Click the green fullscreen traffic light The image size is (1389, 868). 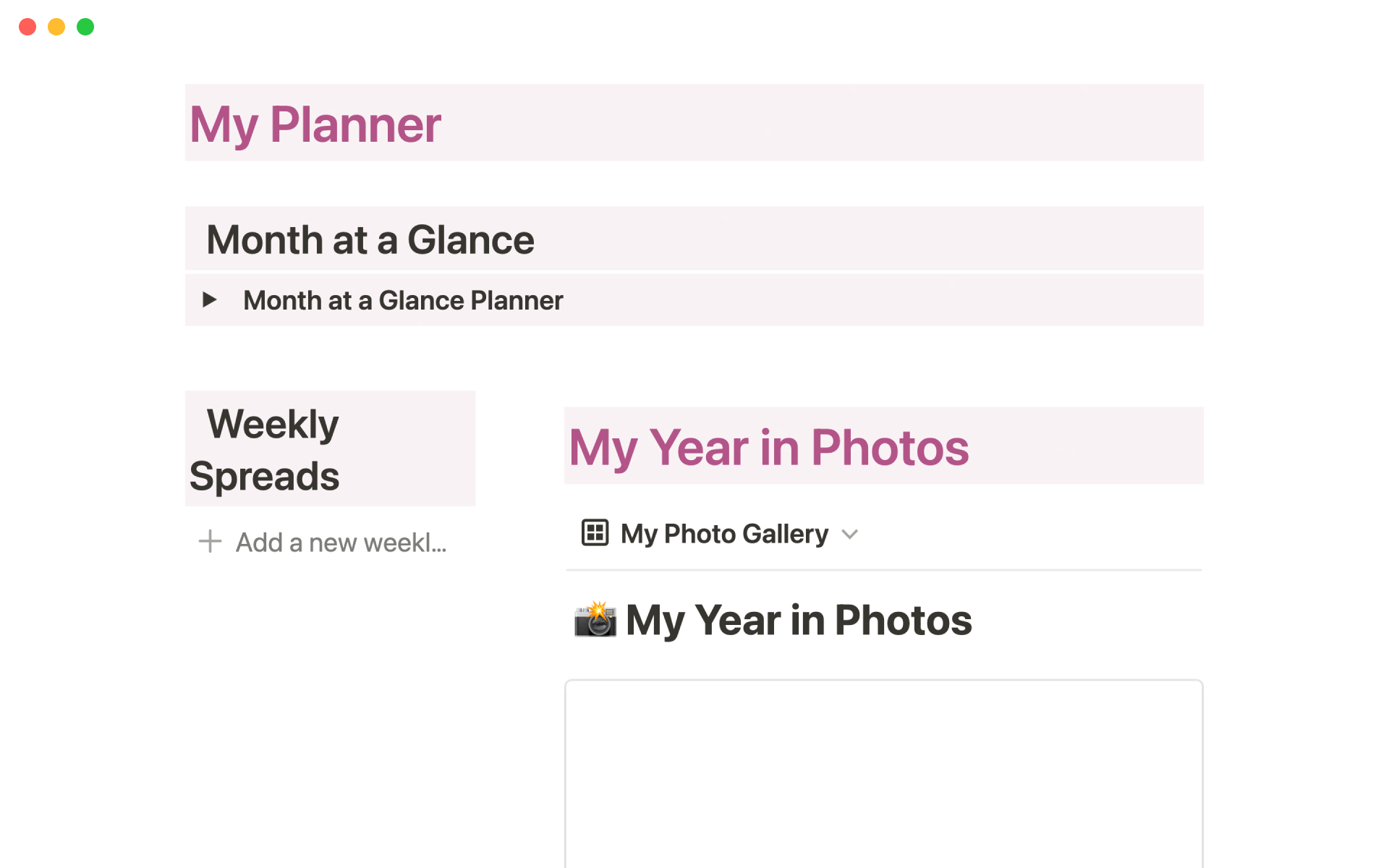tap(85, 26)
